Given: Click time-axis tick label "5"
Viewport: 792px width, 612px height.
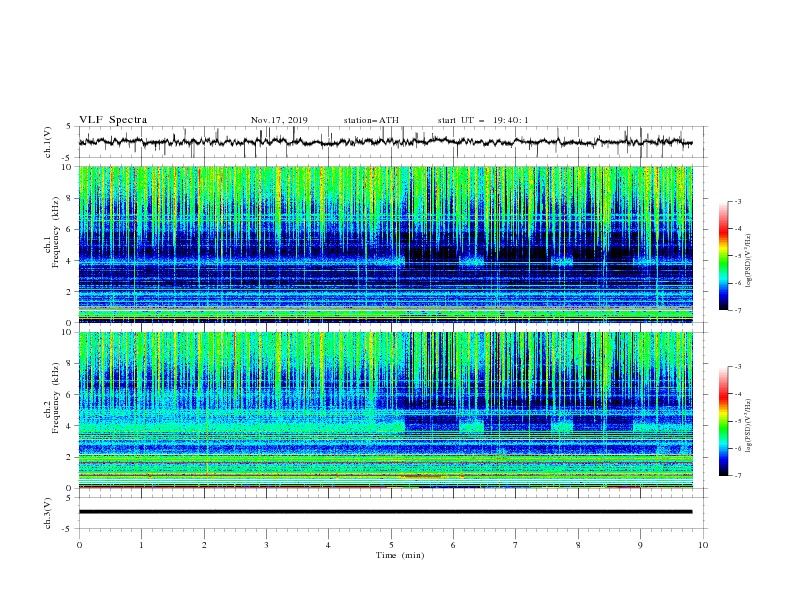Looking at the screenshot, I should [391, 545].
